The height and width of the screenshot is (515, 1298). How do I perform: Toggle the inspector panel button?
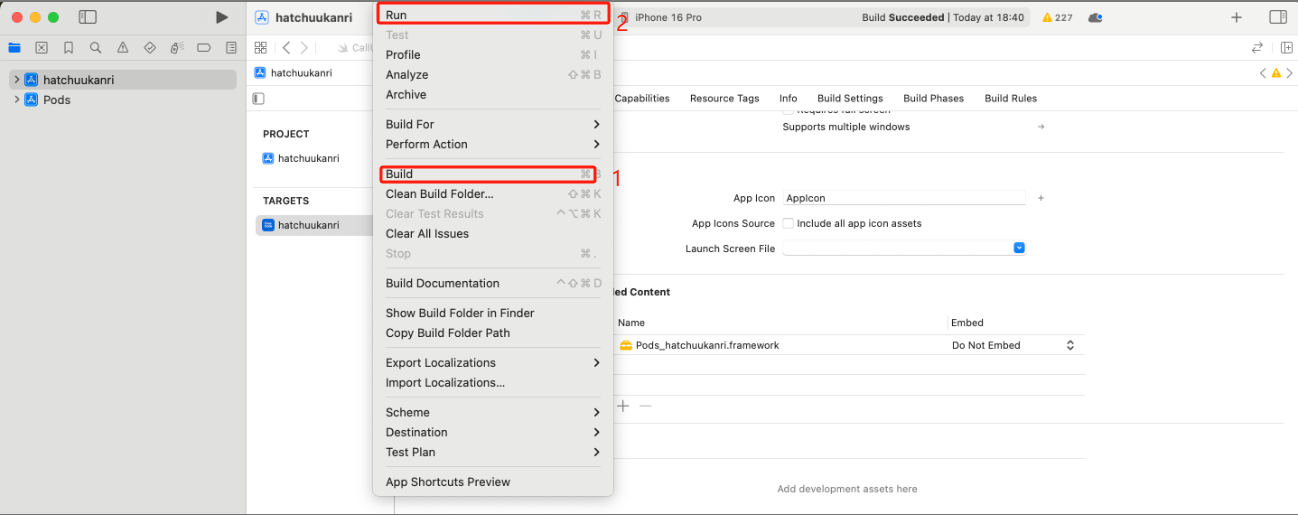click(x=1278, y=17)
